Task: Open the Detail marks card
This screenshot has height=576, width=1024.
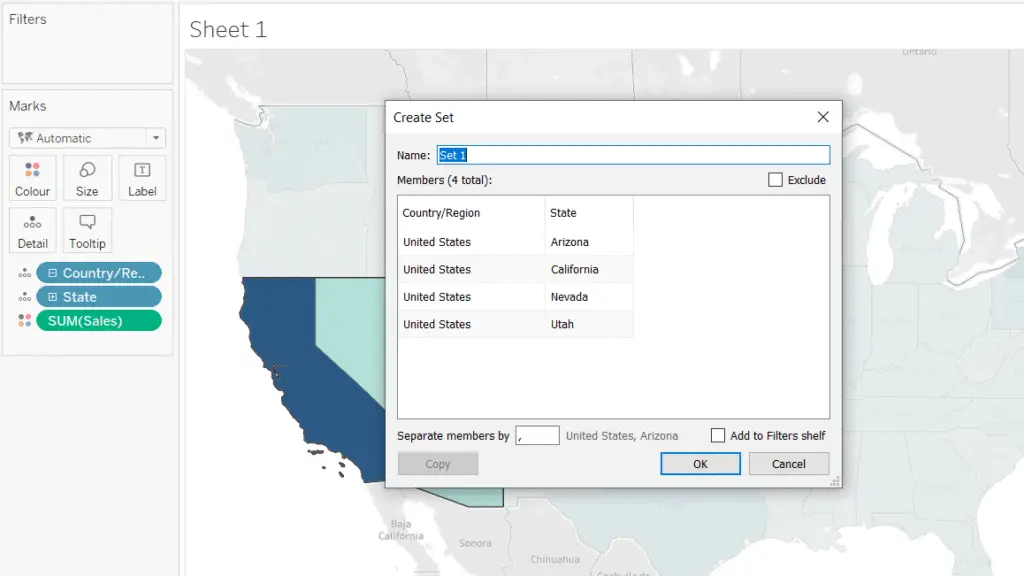Action: [33, 231]
